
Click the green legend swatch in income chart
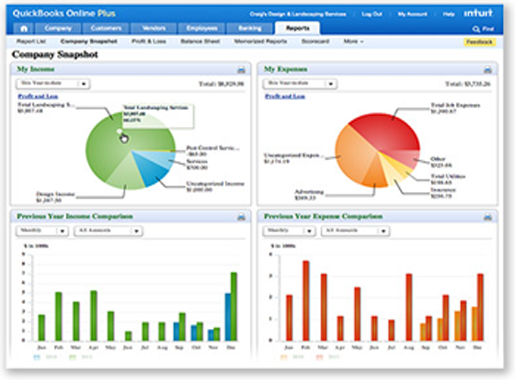[72, 357]
